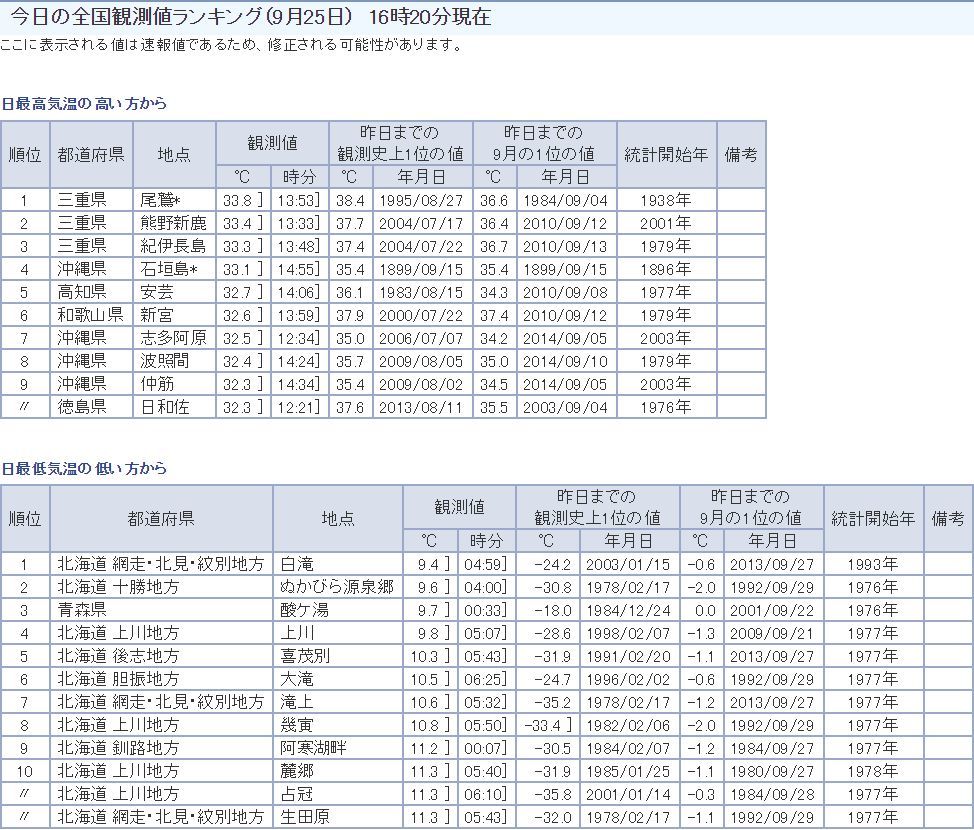Select the '北海道 十勝地方' cell
Viewport: 974px width, 830px height.
(x=162, y=587)
